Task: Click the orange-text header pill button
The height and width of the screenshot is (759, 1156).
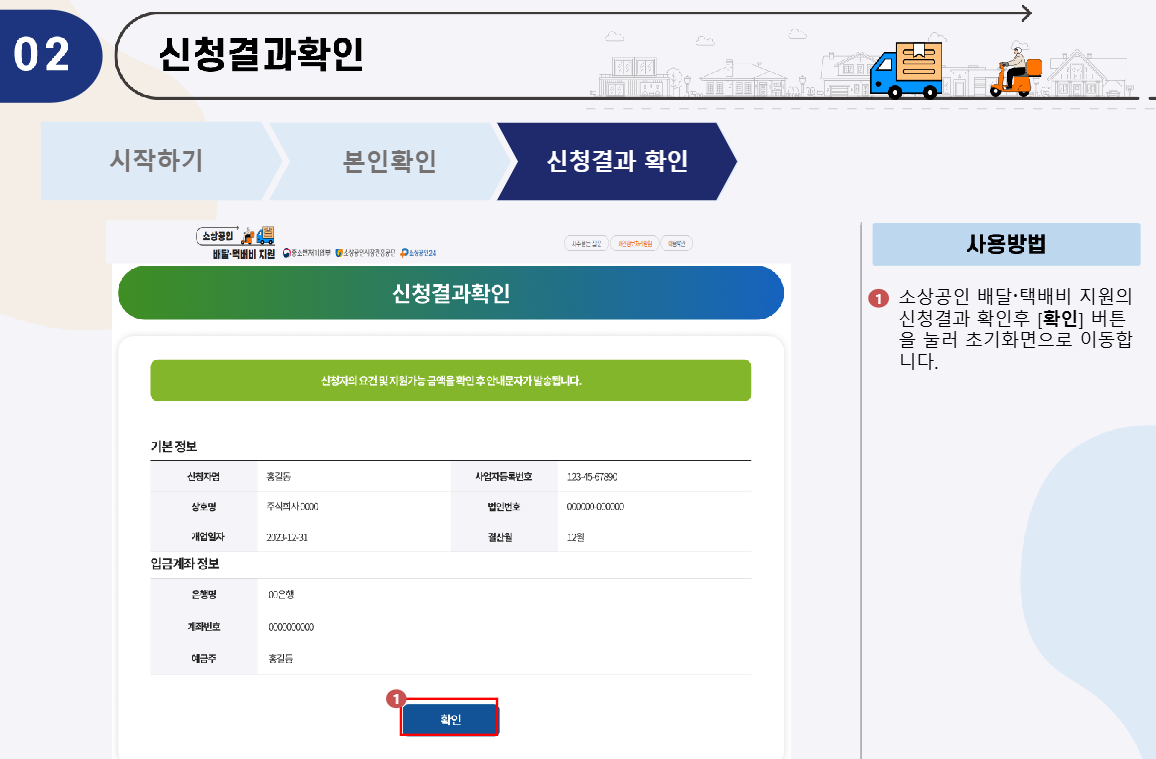Action: coord(635,243)
